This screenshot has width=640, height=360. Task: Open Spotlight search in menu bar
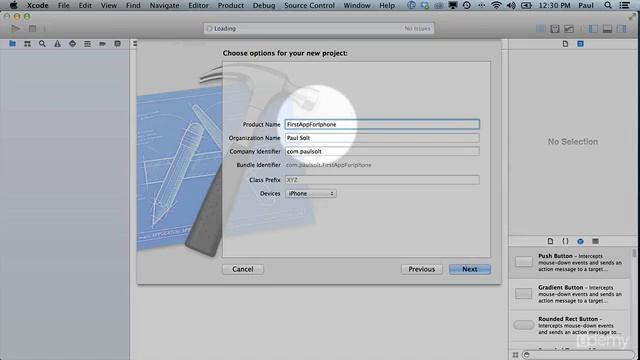click(x=608, y=5)
